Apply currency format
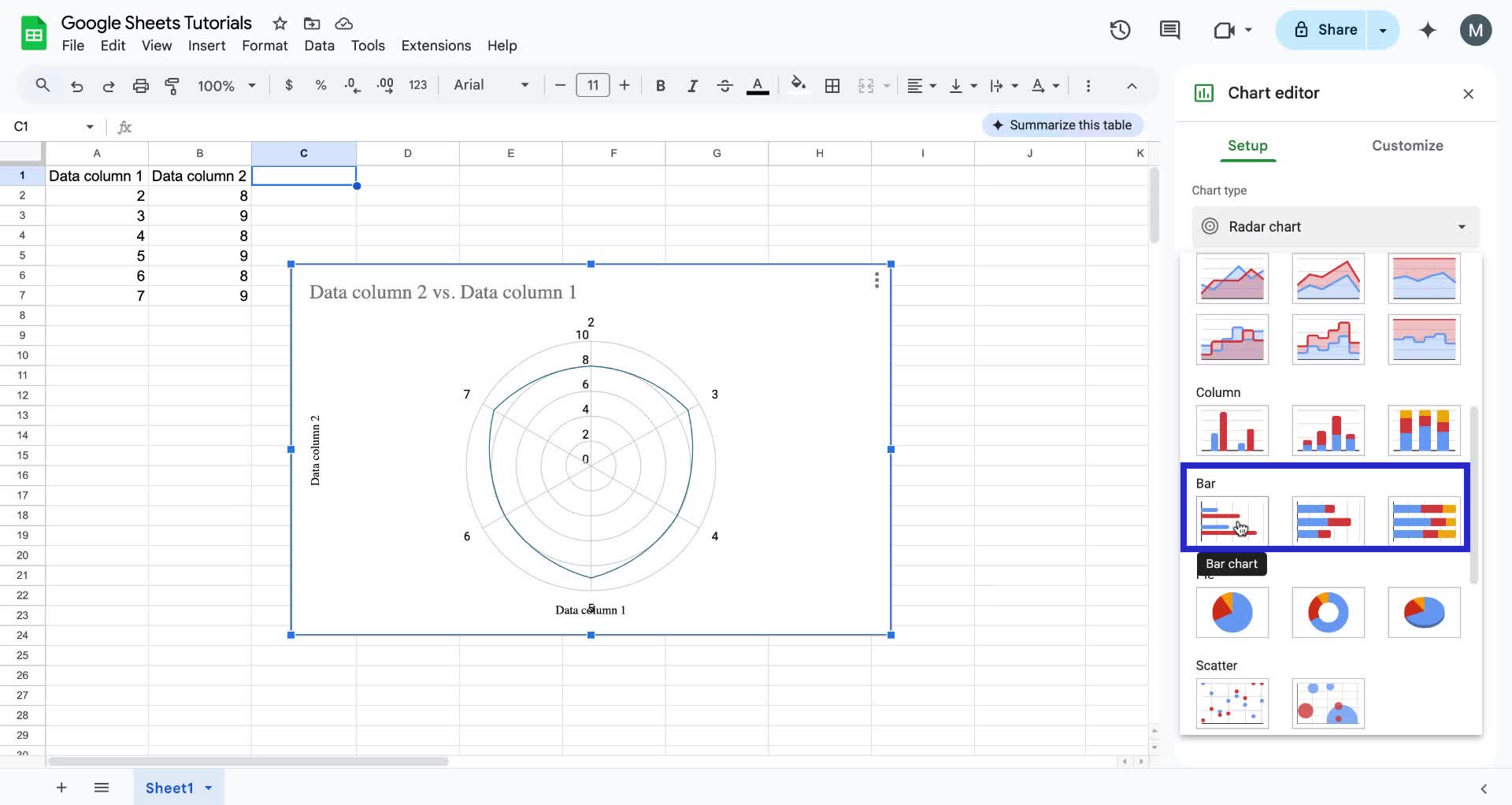The image size is (1512, 805). 289,85
